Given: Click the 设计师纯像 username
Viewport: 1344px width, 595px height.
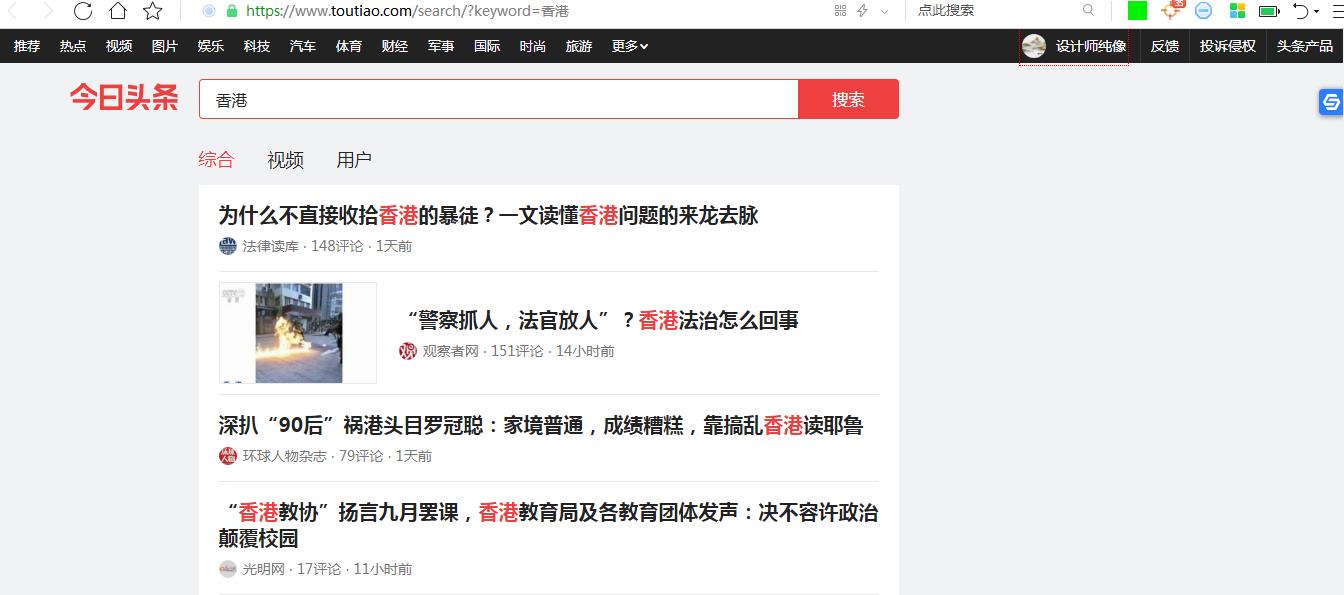Looking at the screenshot, I should coord(1091,46).
